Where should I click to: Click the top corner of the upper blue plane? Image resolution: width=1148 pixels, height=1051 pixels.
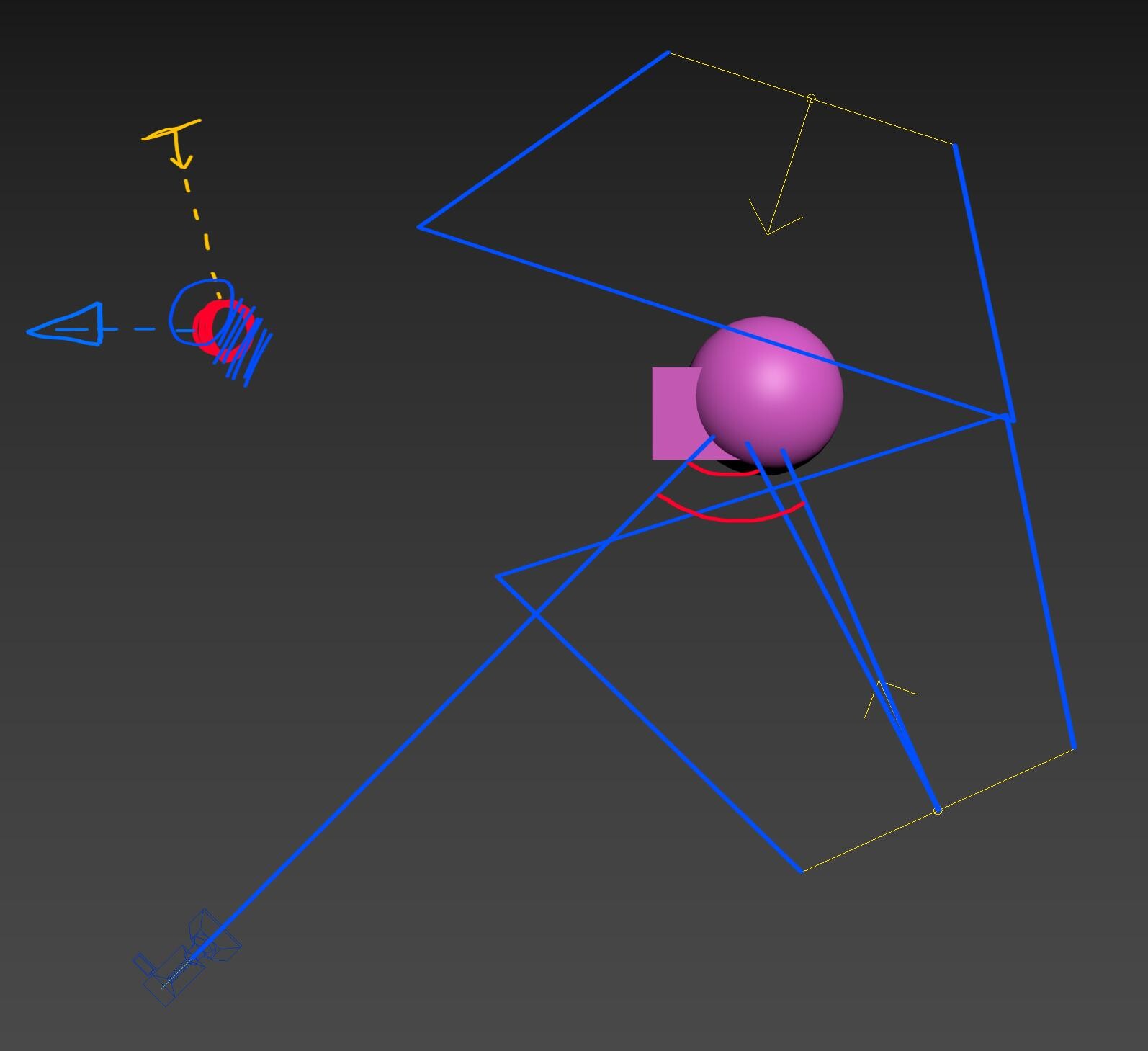point(668,52)
